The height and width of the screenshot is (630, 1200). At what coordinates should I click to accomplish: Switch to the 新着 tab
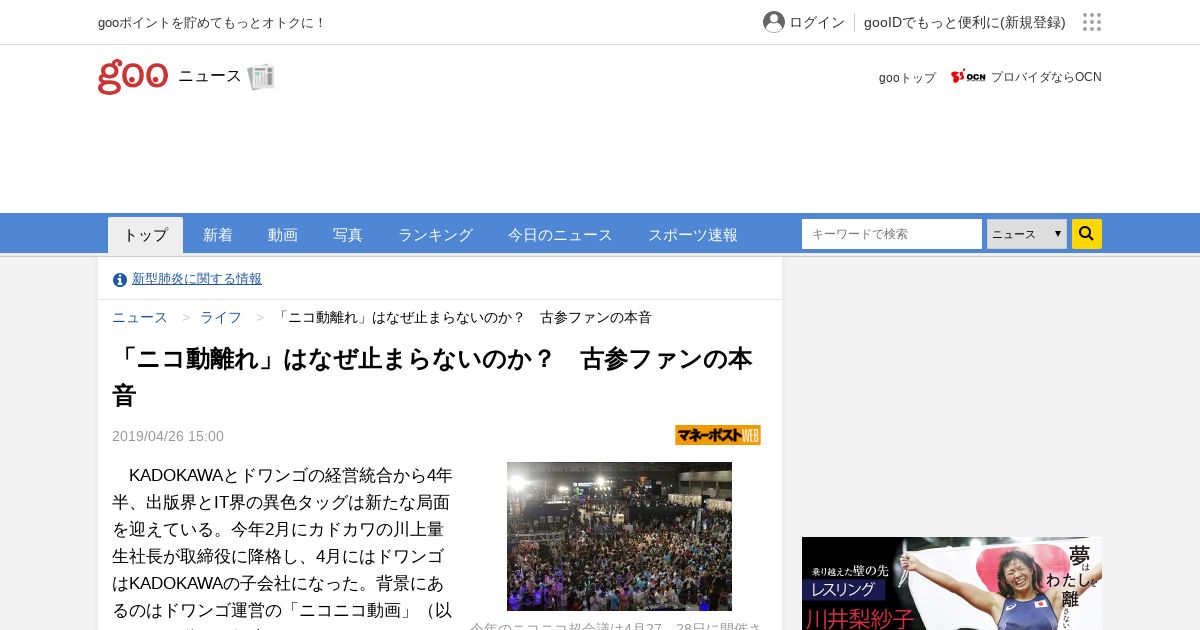tap(218, 235)
